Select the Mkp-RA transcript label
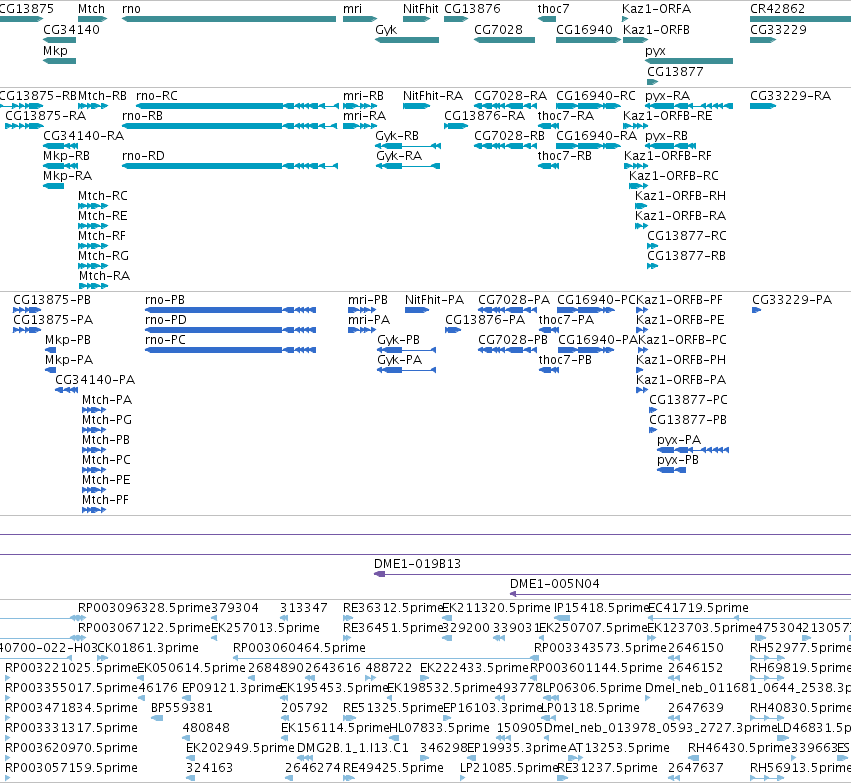The height and width of the screenshot is (783, 851). point(67,176)
